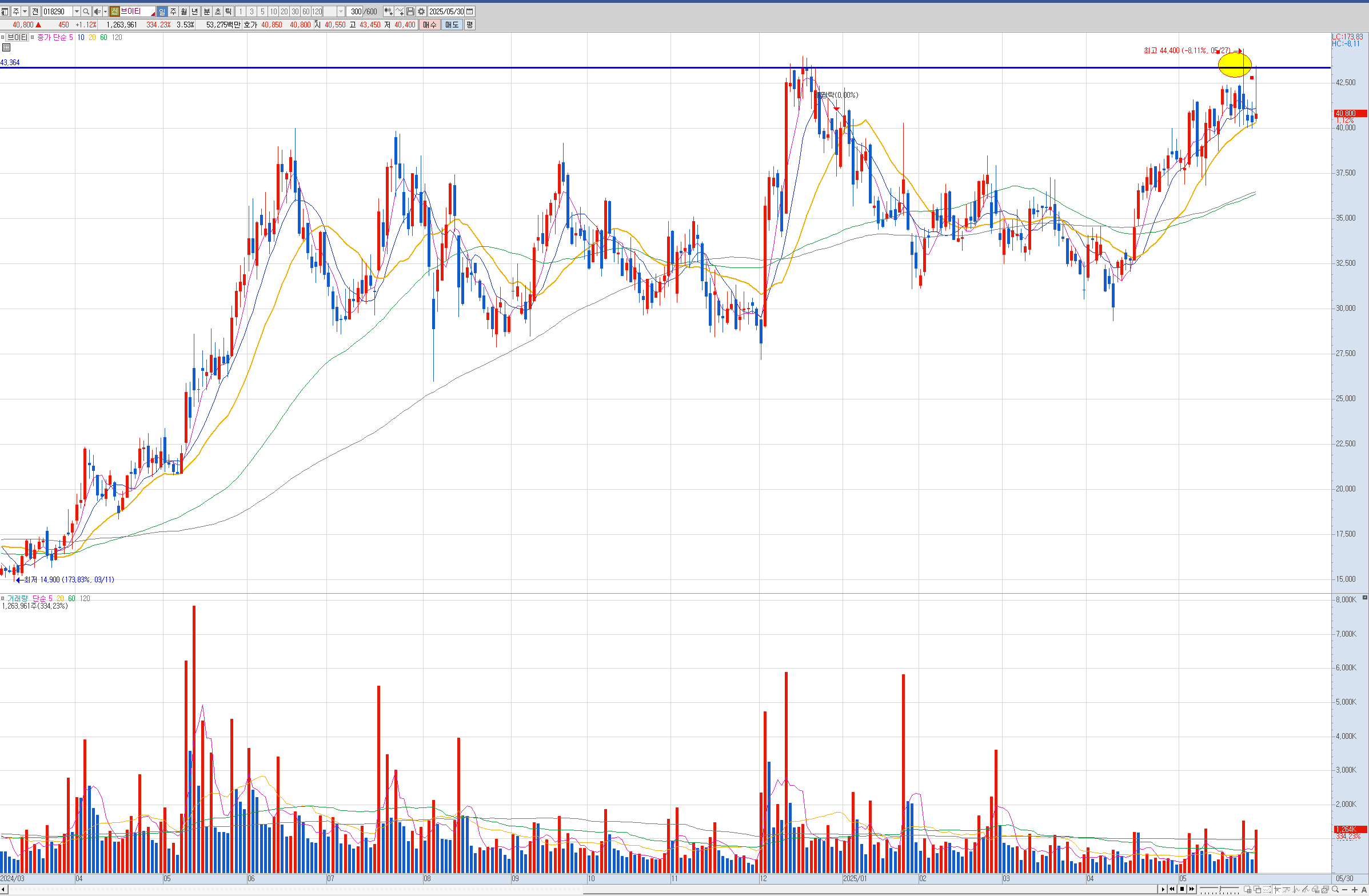Open chart settings gear icon
The image size is (1369, 896).
point(422,11)
